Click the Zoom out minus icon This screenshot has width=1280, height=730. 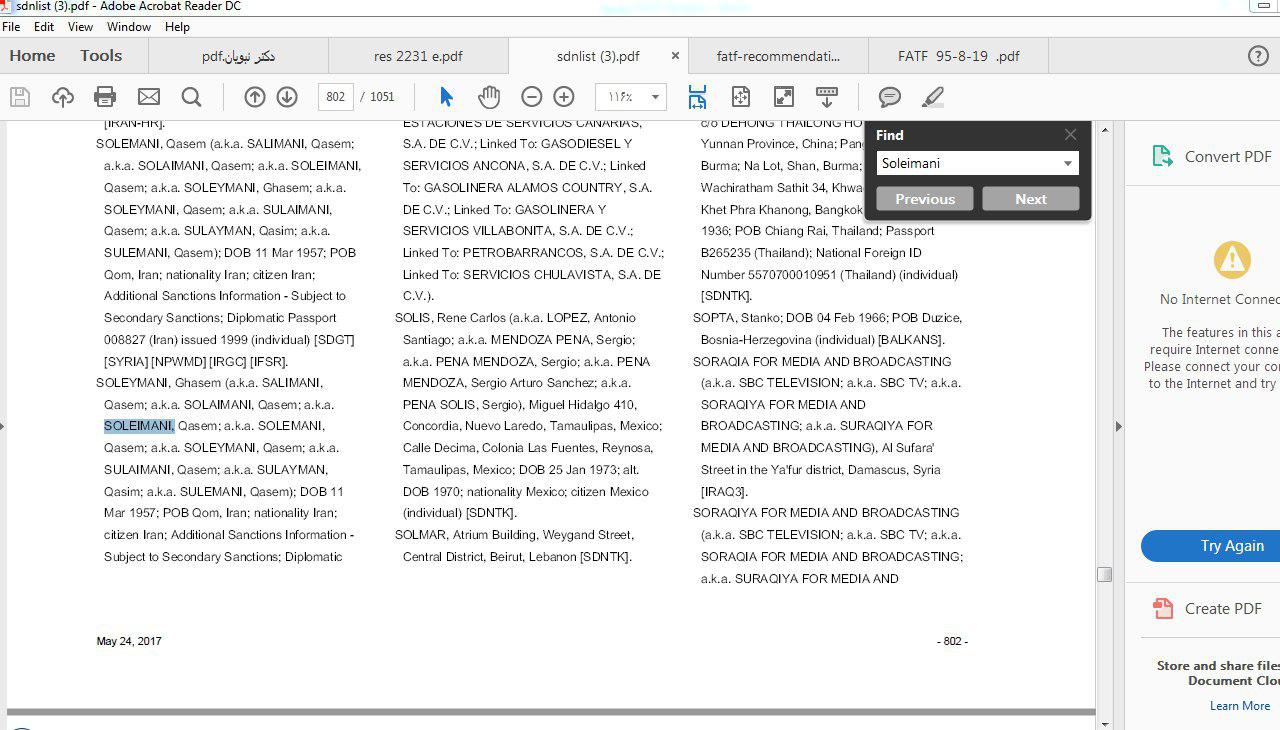532,97
